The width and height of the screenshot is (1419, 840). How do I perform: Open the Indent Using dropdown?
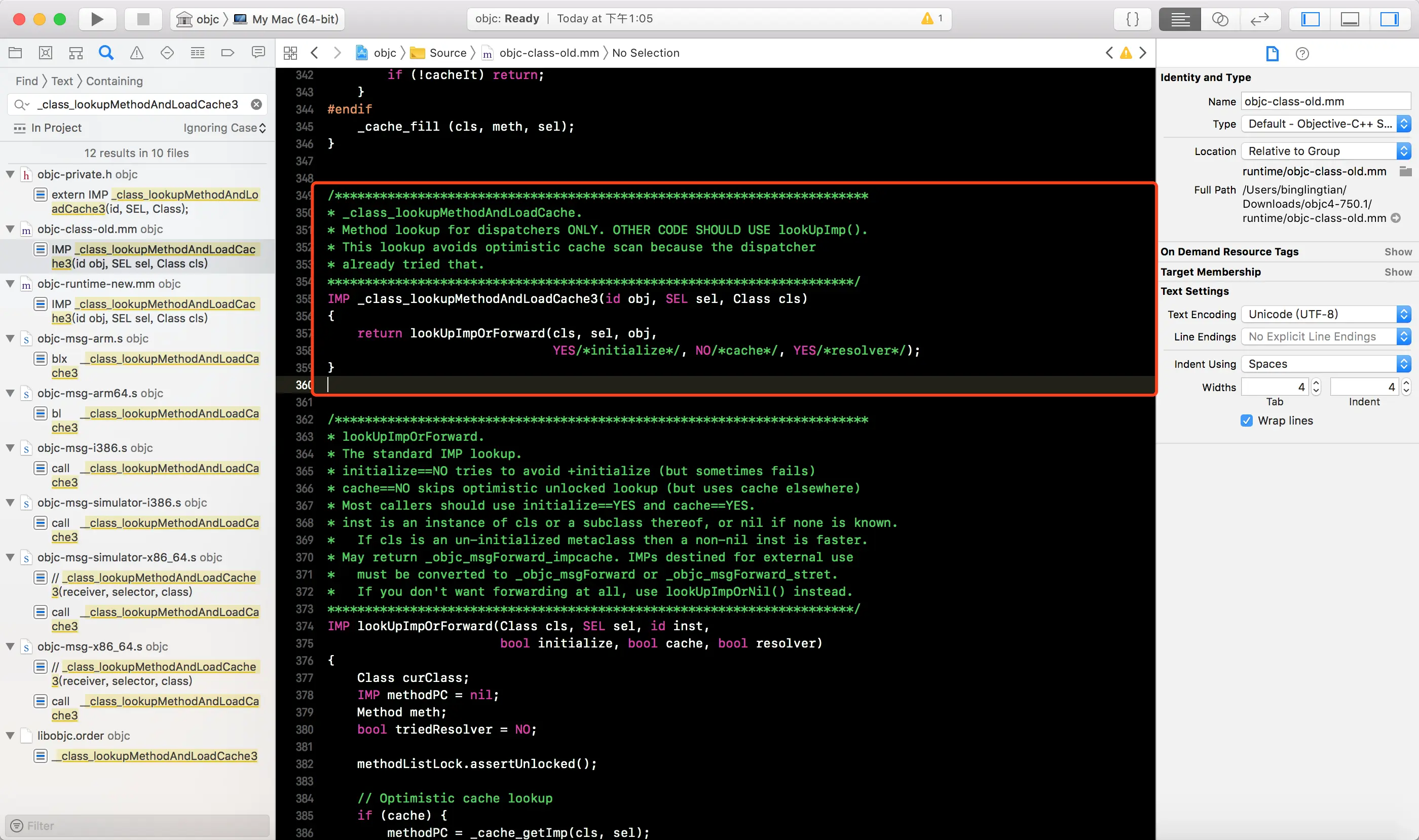click(1325, 364)
